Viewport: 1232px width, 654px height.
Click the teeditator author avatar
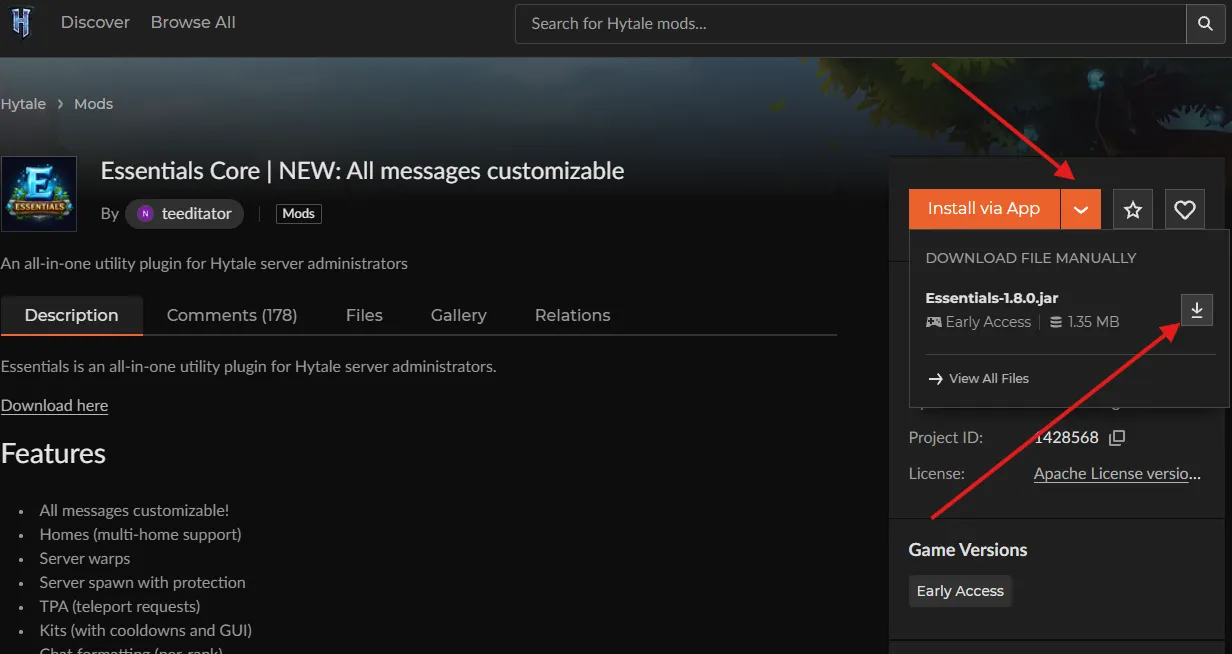click(146, 213)
